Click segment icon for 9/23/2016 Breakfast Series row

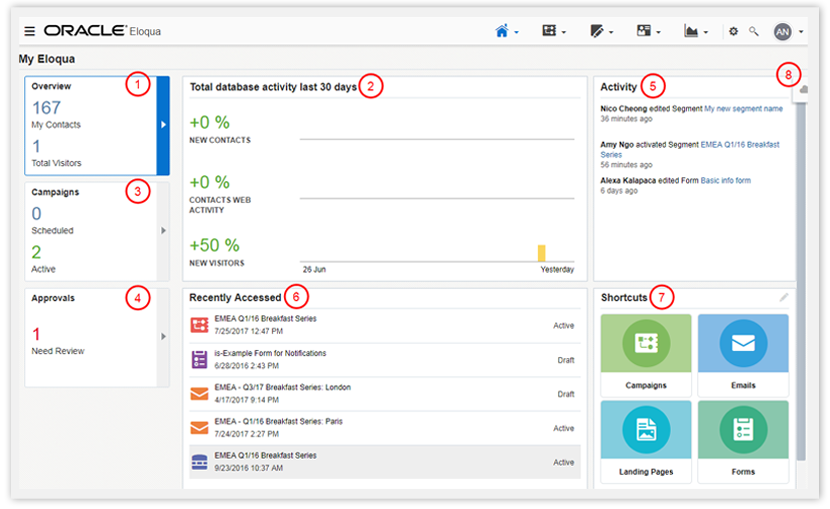pyautogui.click(x=200, y=462)
